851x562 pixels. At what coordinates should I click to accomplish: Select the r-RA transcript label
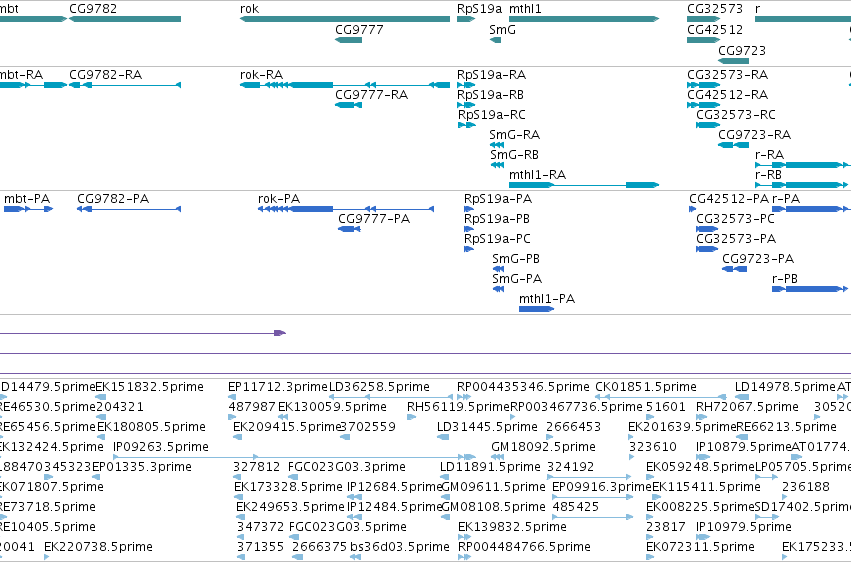[769, 155]
